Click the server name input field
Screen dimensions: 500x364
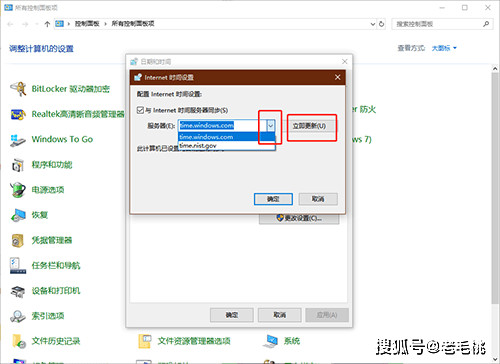coord(222,126)
